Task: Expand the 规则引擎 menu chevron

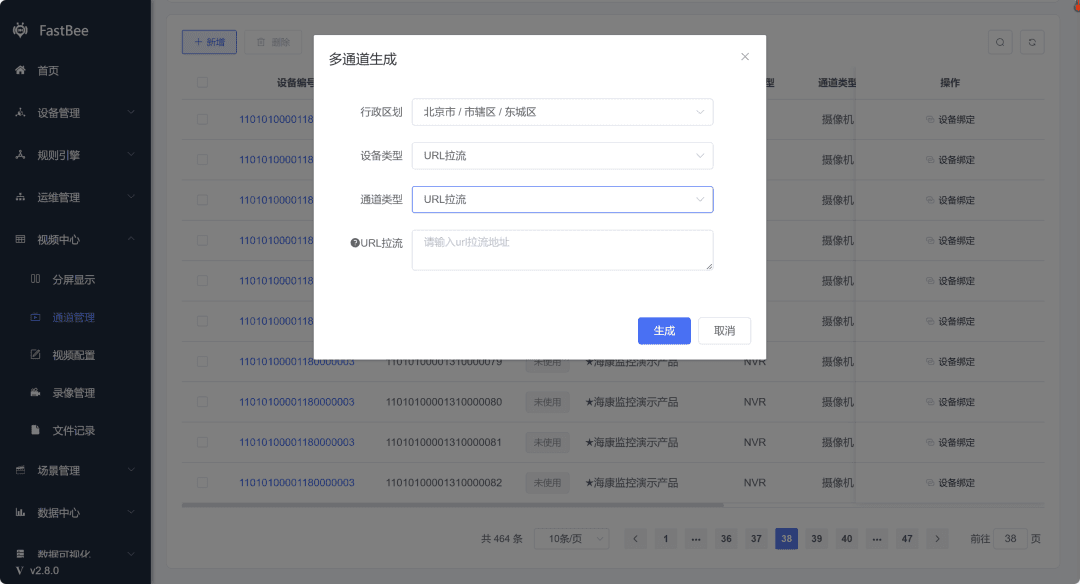Action: [131, 154]
